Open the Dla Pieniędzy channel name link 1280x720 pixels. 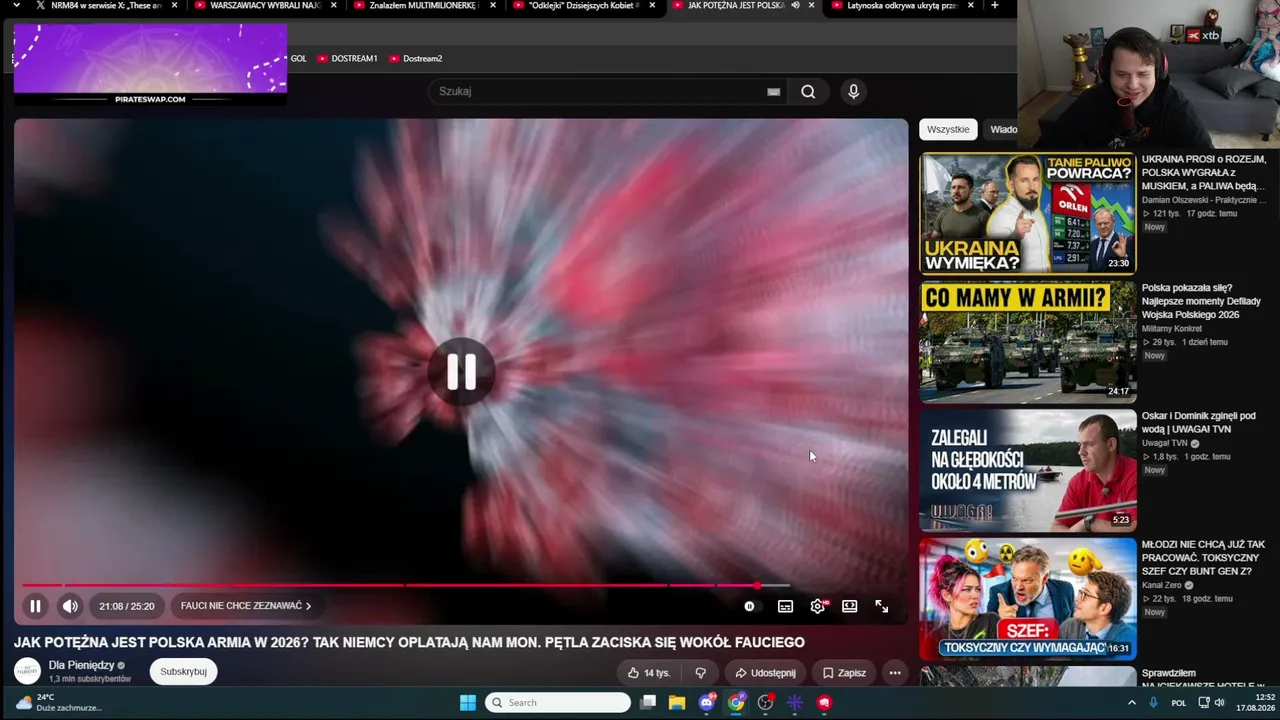[x=81, y=665]
